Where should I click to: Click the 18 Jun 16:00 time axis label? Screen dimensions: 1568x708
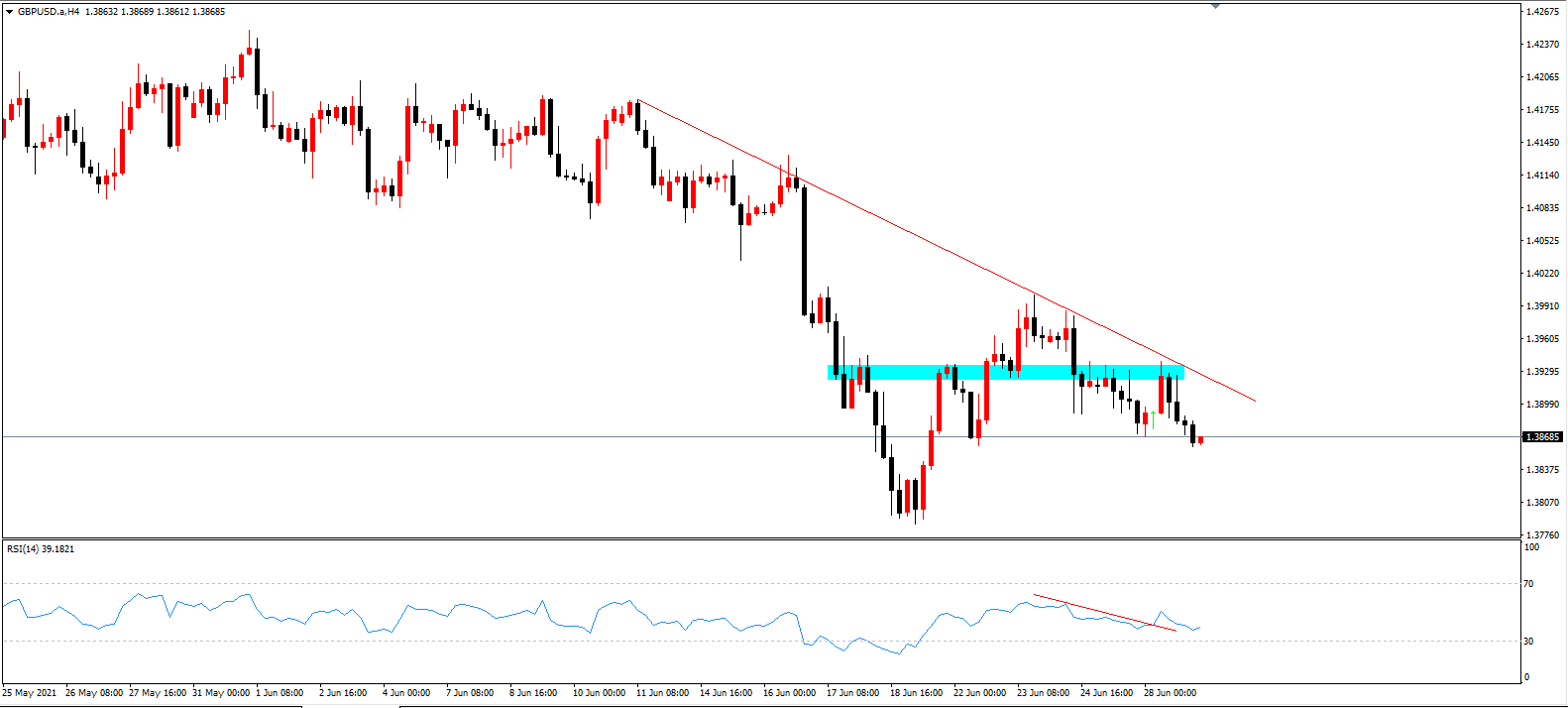pos(916,693)
